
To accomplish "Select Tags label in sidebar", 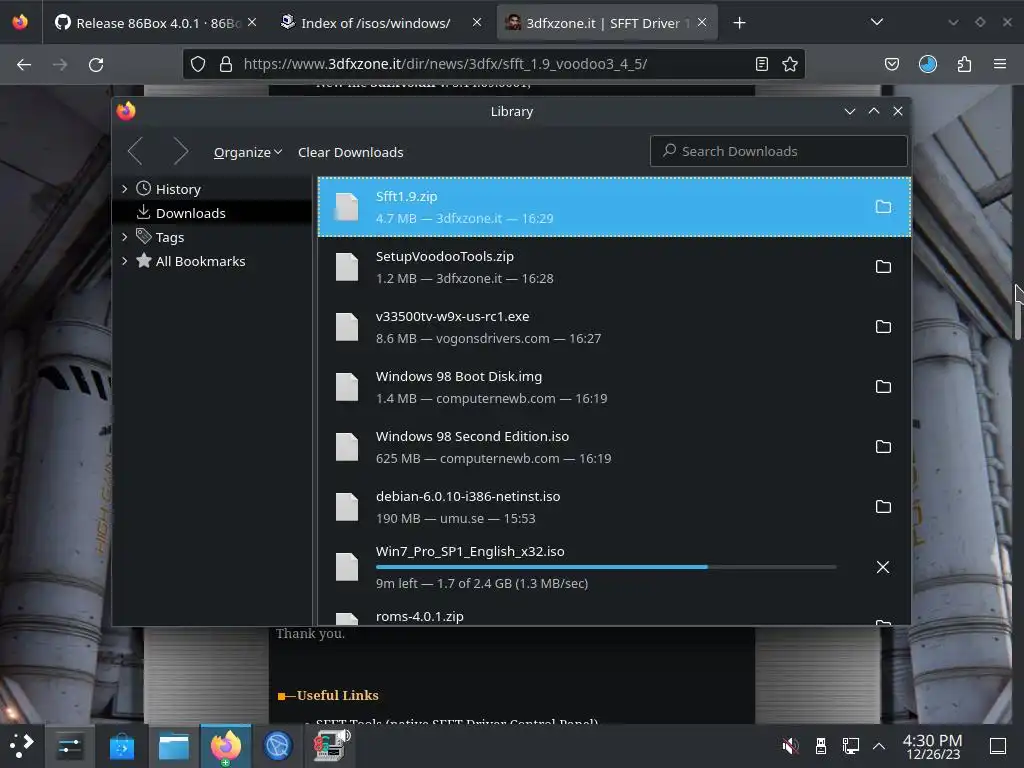I will [x=170, y=238].
